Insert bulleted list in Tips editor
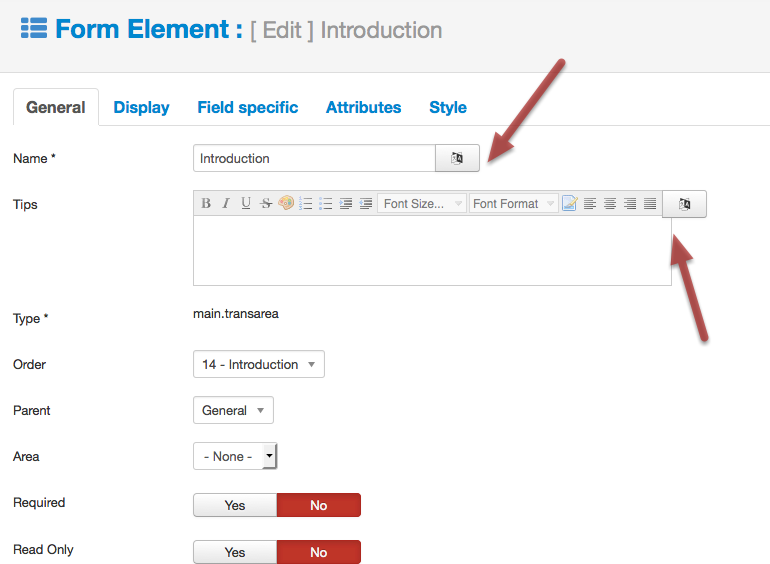This screenshot has width=770, height=564. (x=326, y=203)
